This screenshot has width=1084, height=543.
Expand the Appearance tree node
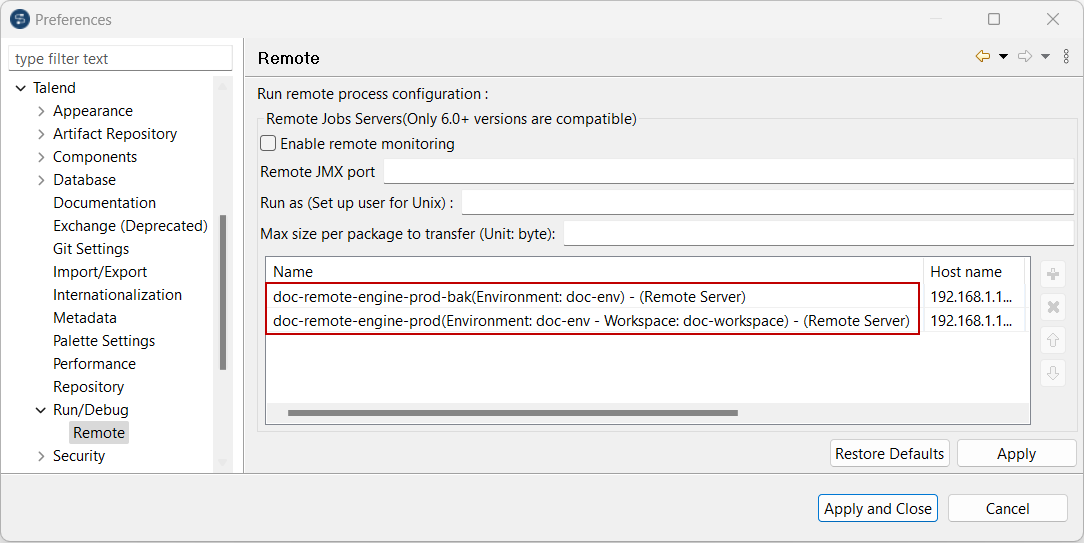click(41, 111)
